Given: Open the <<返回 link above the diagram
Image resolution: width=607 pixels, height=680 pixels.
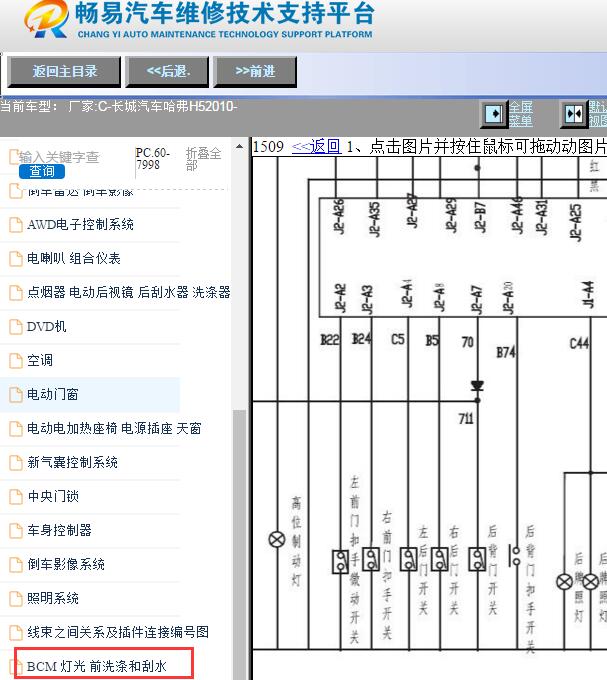Looking at the screenshot, I should [x=316, y=147].
